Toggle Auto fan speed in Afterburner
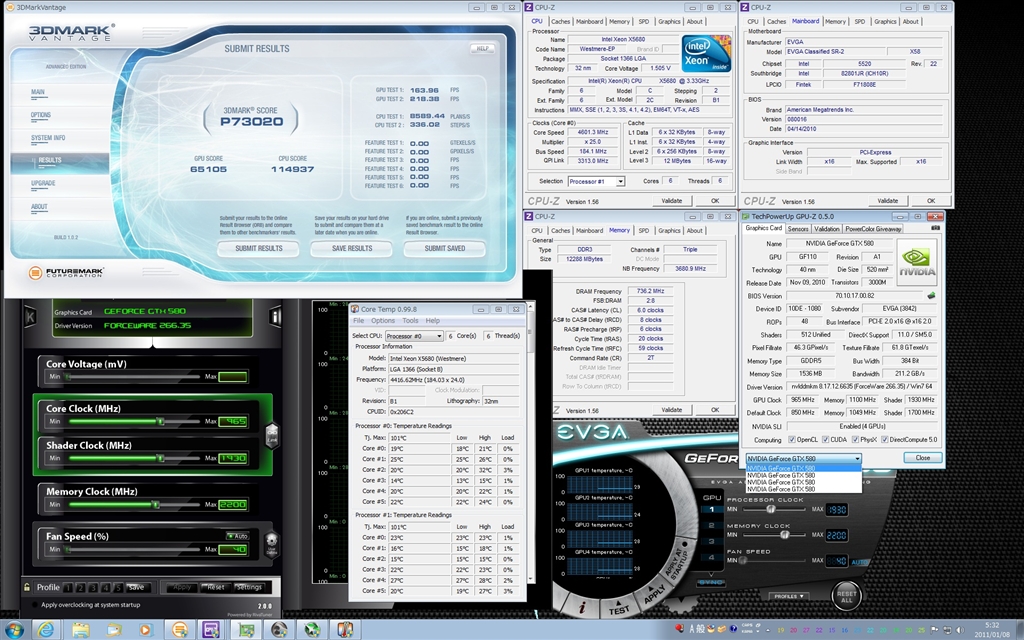Screen dimensions: 1024x640 (237, 536)
